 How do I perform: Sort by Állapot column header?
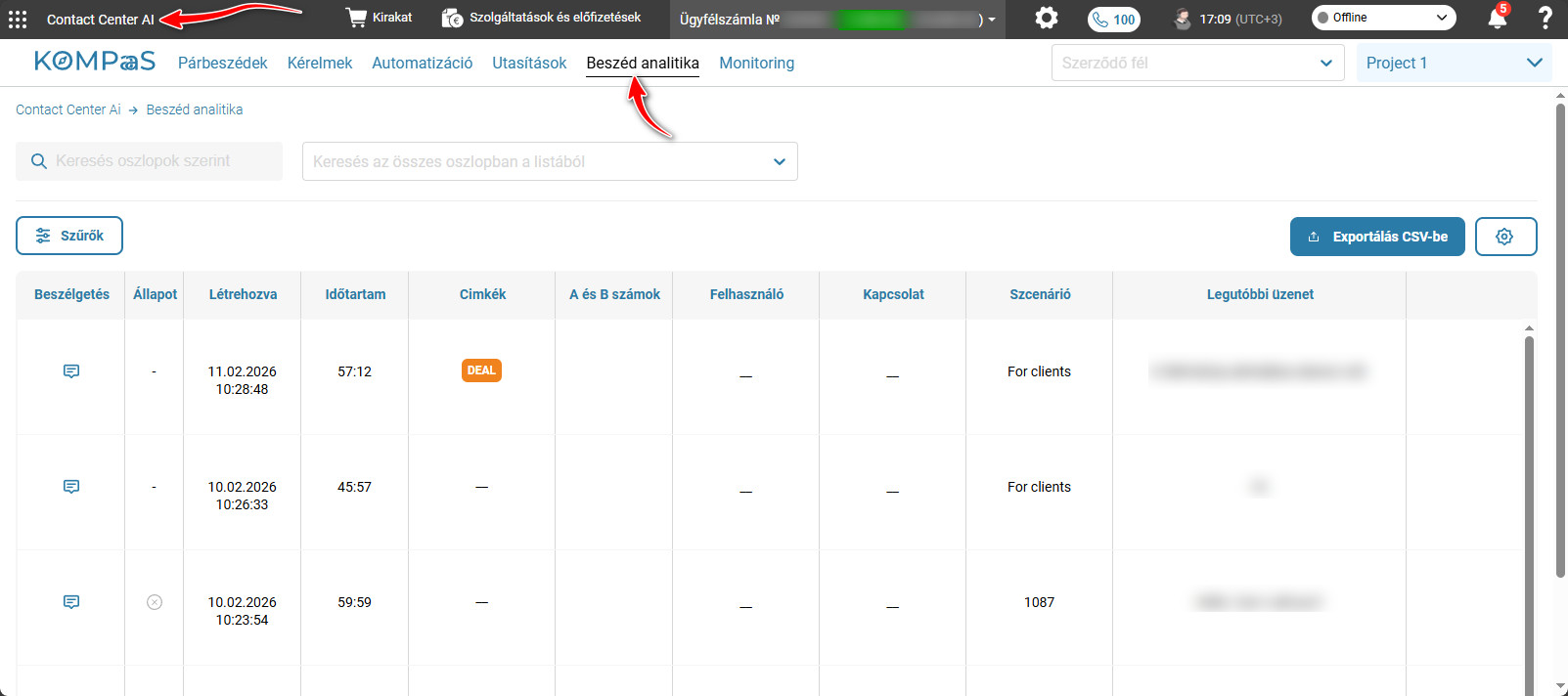tap(155, 294)
